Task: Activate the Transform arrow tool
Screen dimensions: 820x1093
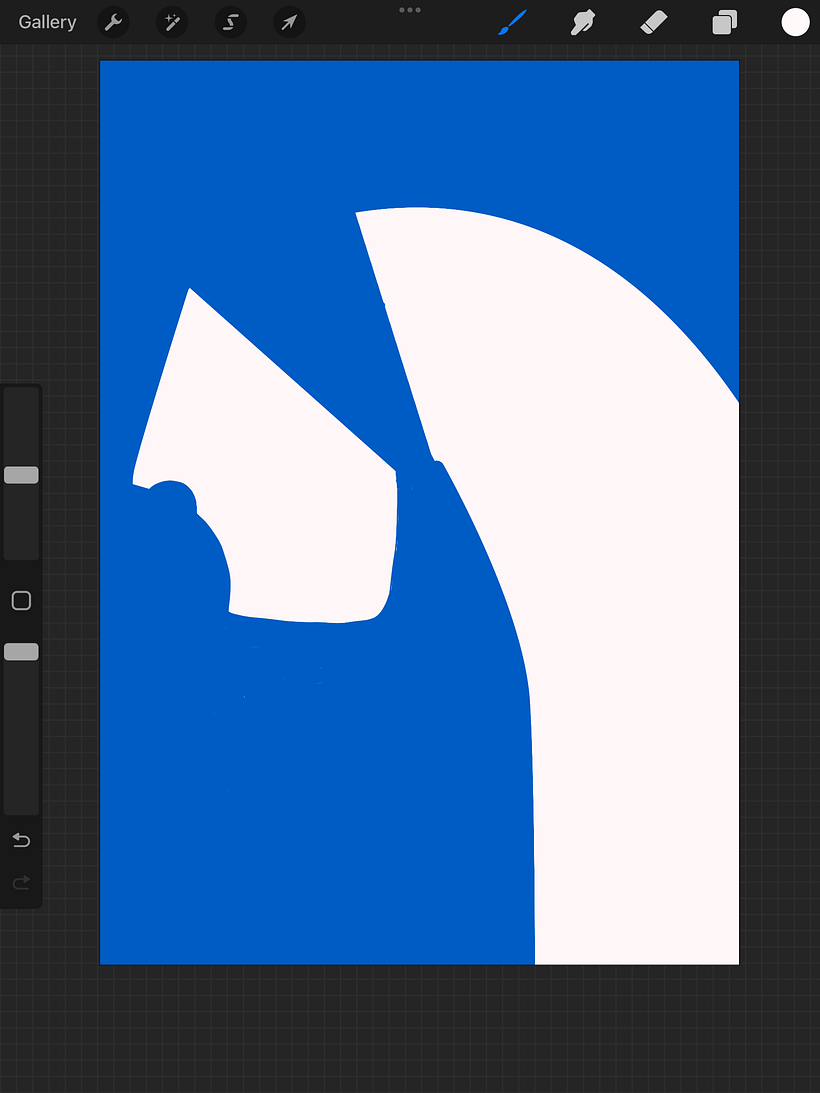Action: (x=289, y=22)
